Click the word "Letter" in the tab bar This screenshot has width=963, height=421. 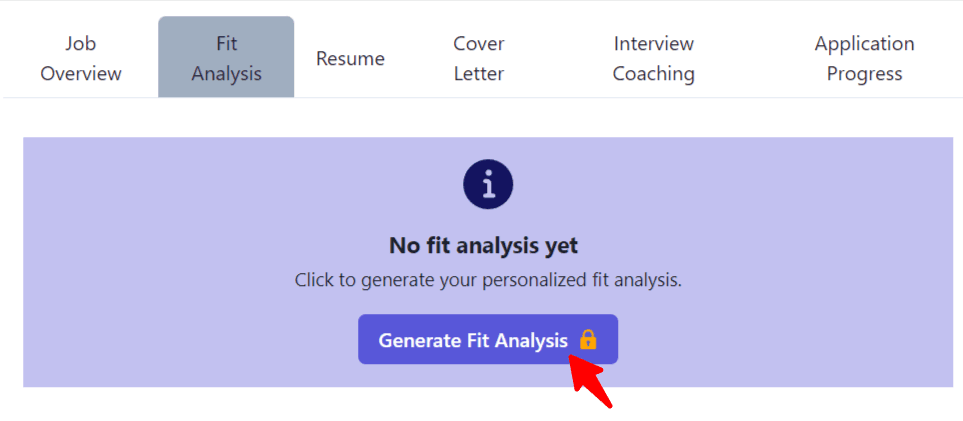479,74
